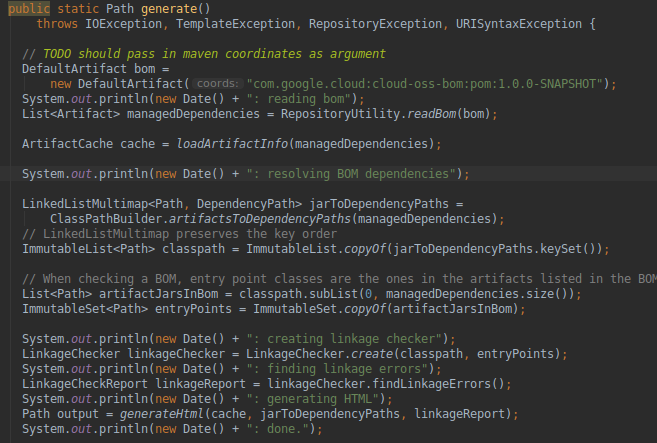Click 'readBom' method call
Screen dimensions: 657x443
point(432,114)
